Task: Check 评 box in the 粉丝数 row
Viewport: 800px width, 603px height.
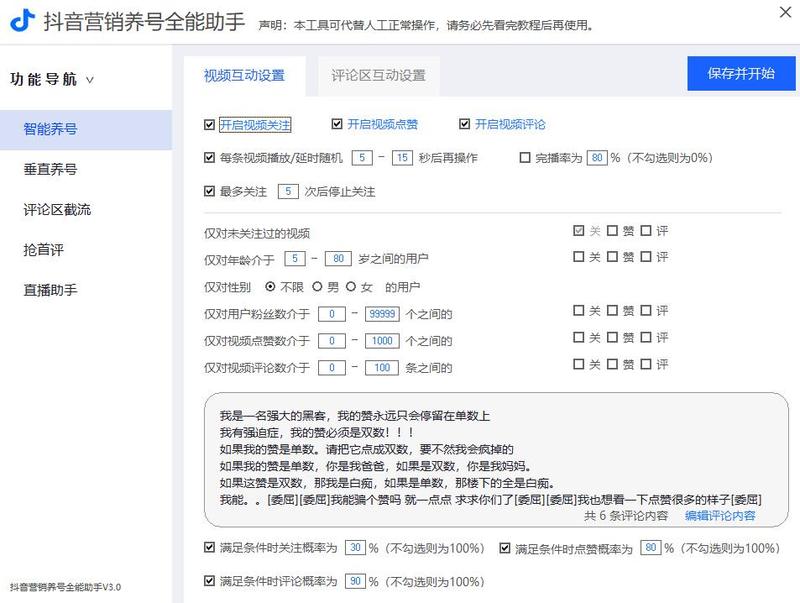Action: coord(646,310)
